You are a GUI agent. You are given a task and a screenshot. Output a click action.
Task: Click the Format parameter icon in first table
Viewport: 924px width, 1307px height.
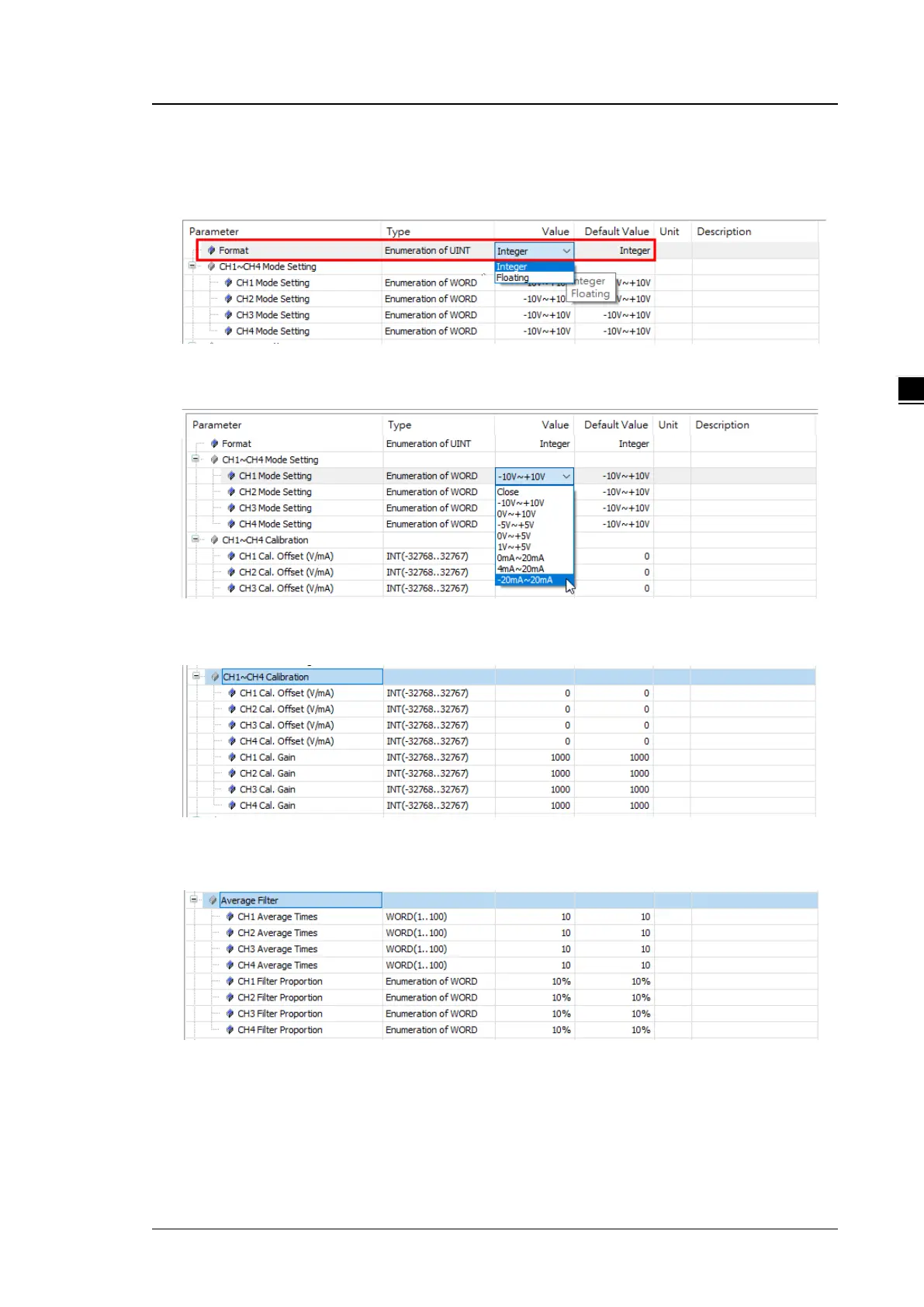(211, 251)
